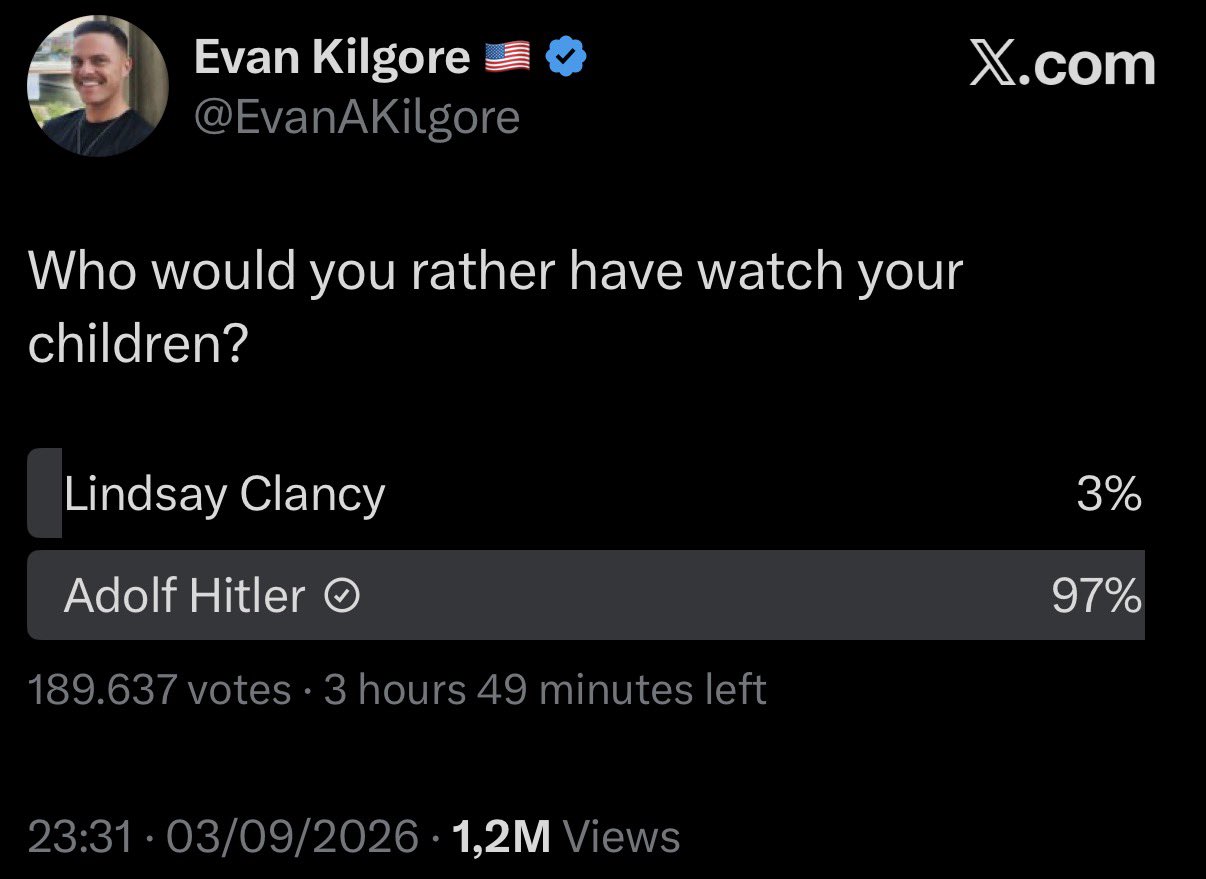Open the 23:31 timestamp link
The height and width of the screenshot is (879, 1206).
coord(80,836)
